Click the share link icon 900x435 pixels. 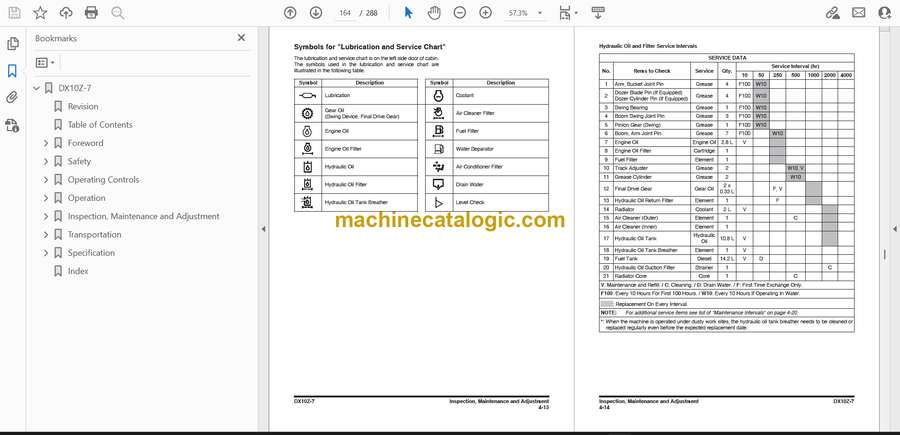point(832,13)
